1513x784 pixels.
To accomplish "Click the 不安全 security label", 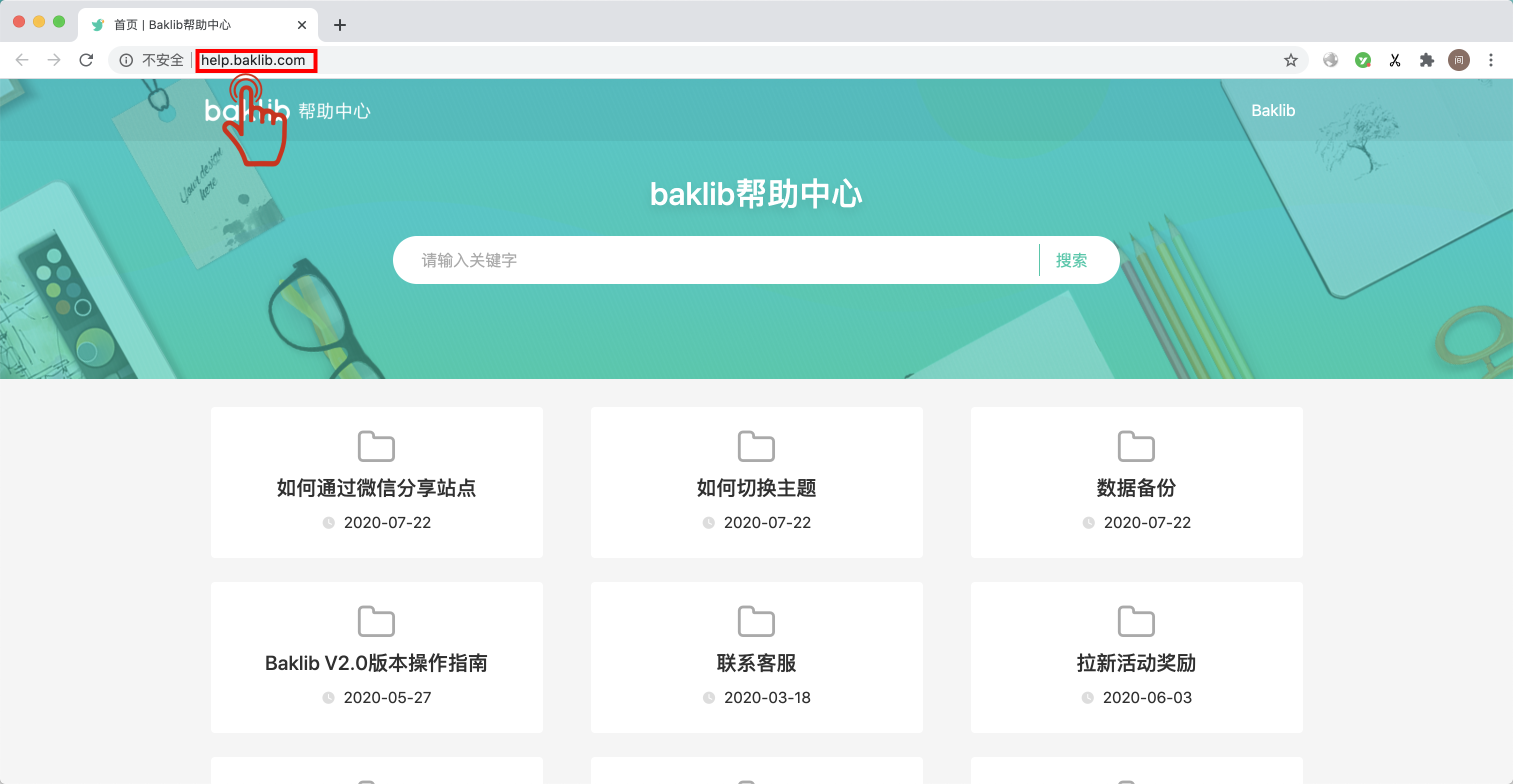I will pos(162,60).
